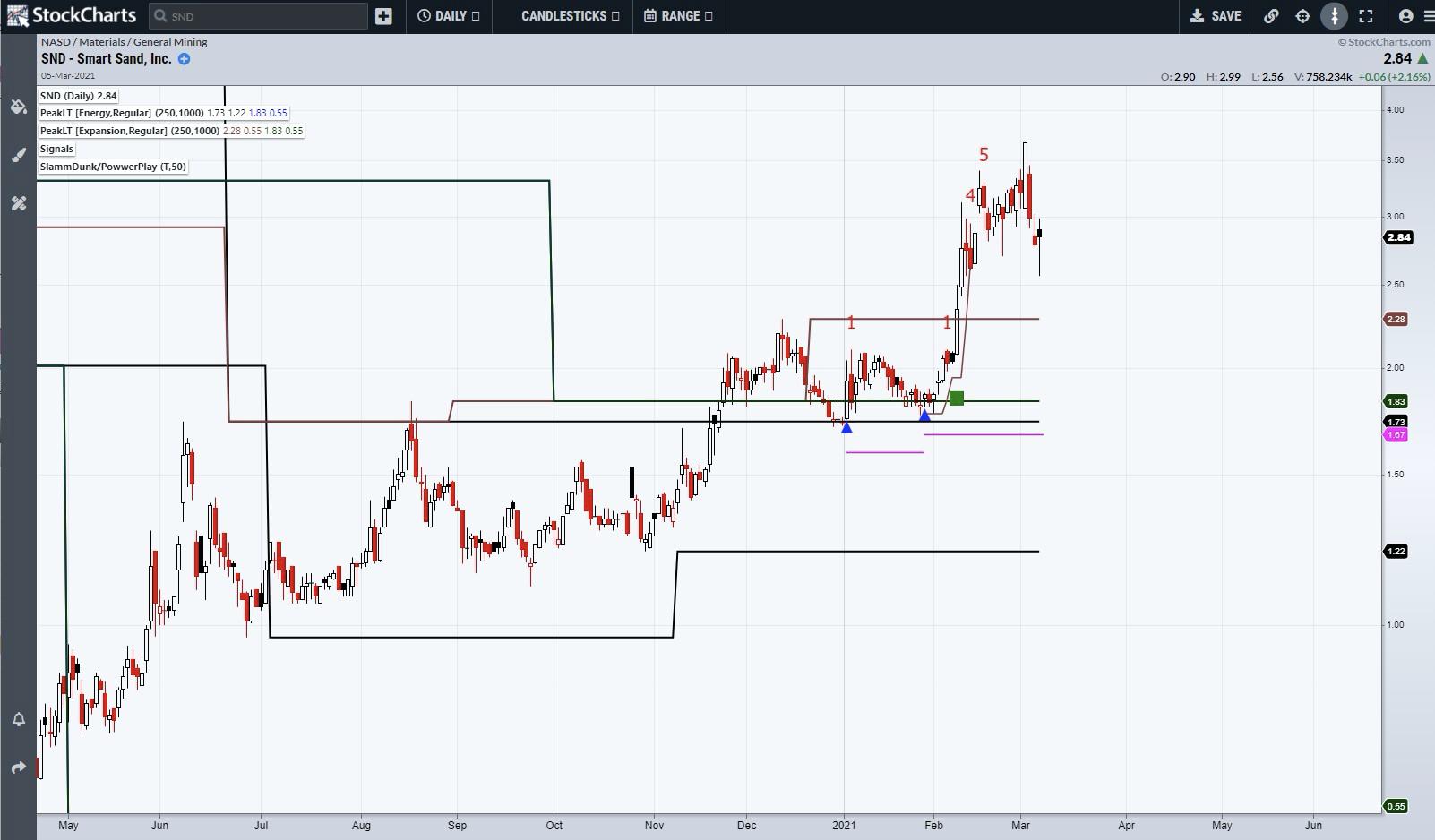
Task: Copy the chart permalink via link icon
Action: click(1271, 16)
